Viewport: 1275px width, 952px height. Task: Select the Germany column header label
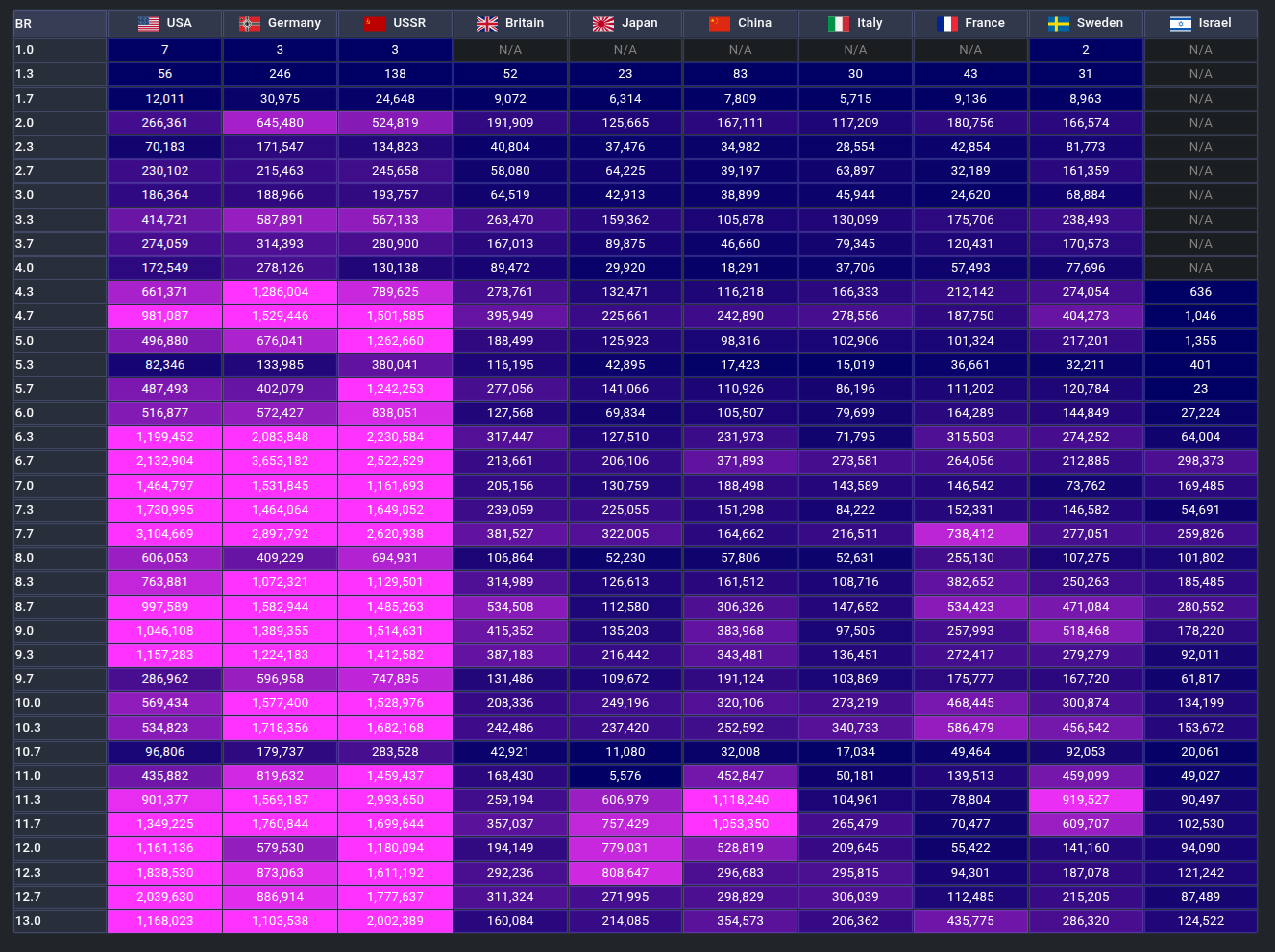pos(294,23)
